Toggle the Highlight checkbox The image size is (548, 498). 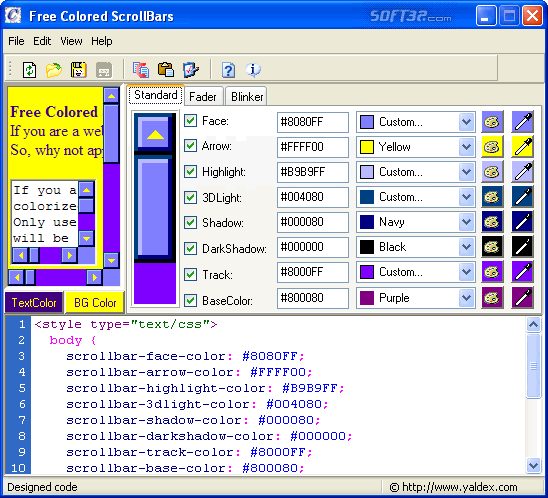pyautogui.click(x=190, y=171)
